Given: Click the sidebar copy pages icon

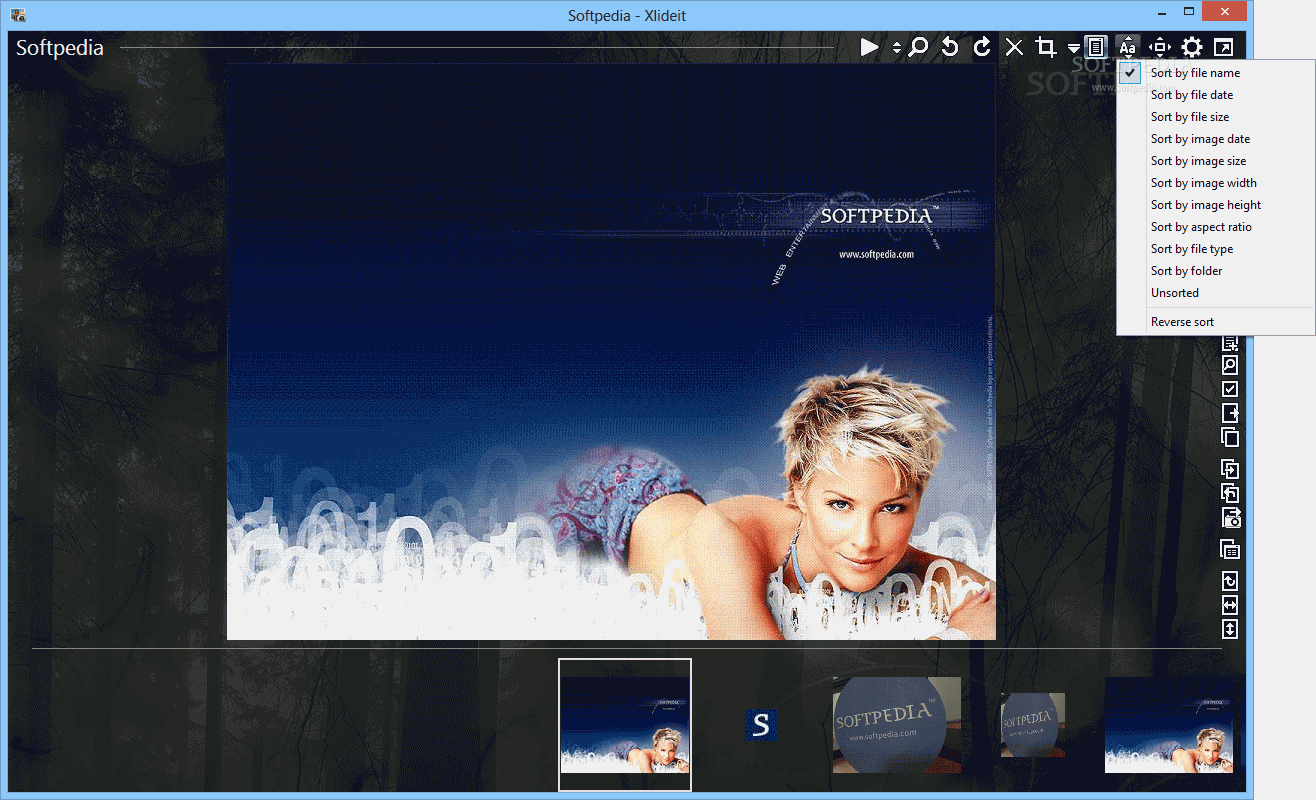Looking at the screenshot, I should (1230, 437).
